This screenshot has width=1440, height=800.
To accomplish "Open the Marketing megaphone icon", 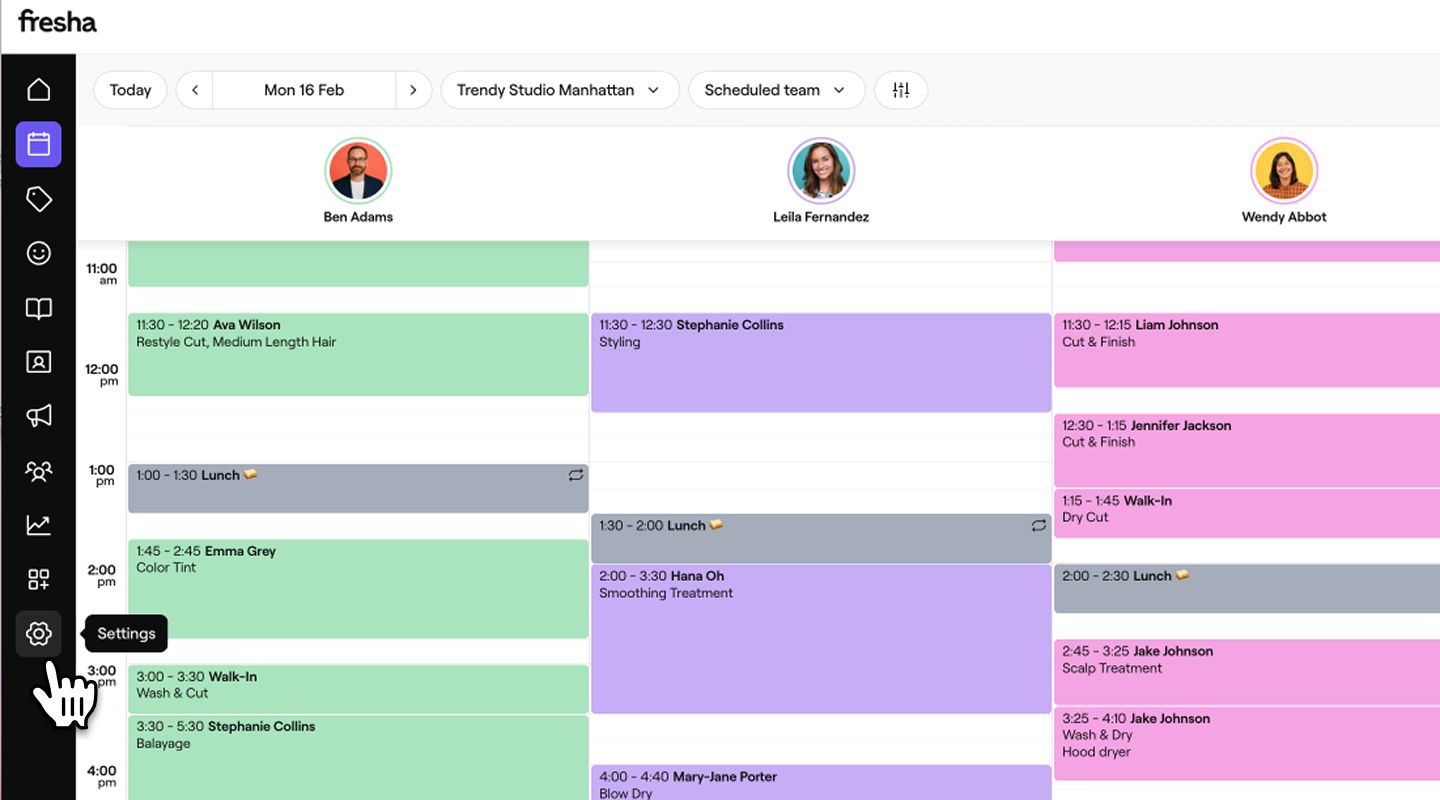I will [x=38, y=416].
